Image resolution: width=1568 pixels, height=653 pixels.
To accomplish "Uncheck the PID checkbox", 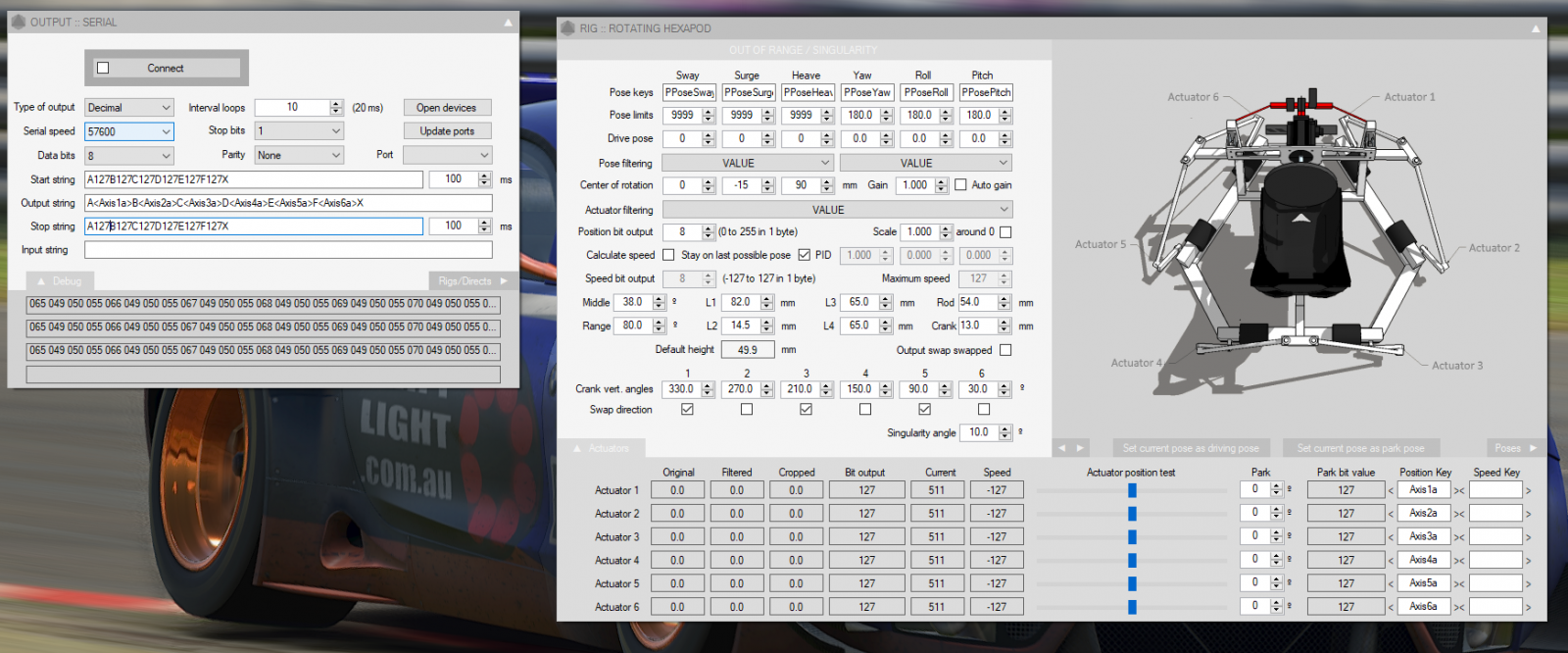I will 804,255.
